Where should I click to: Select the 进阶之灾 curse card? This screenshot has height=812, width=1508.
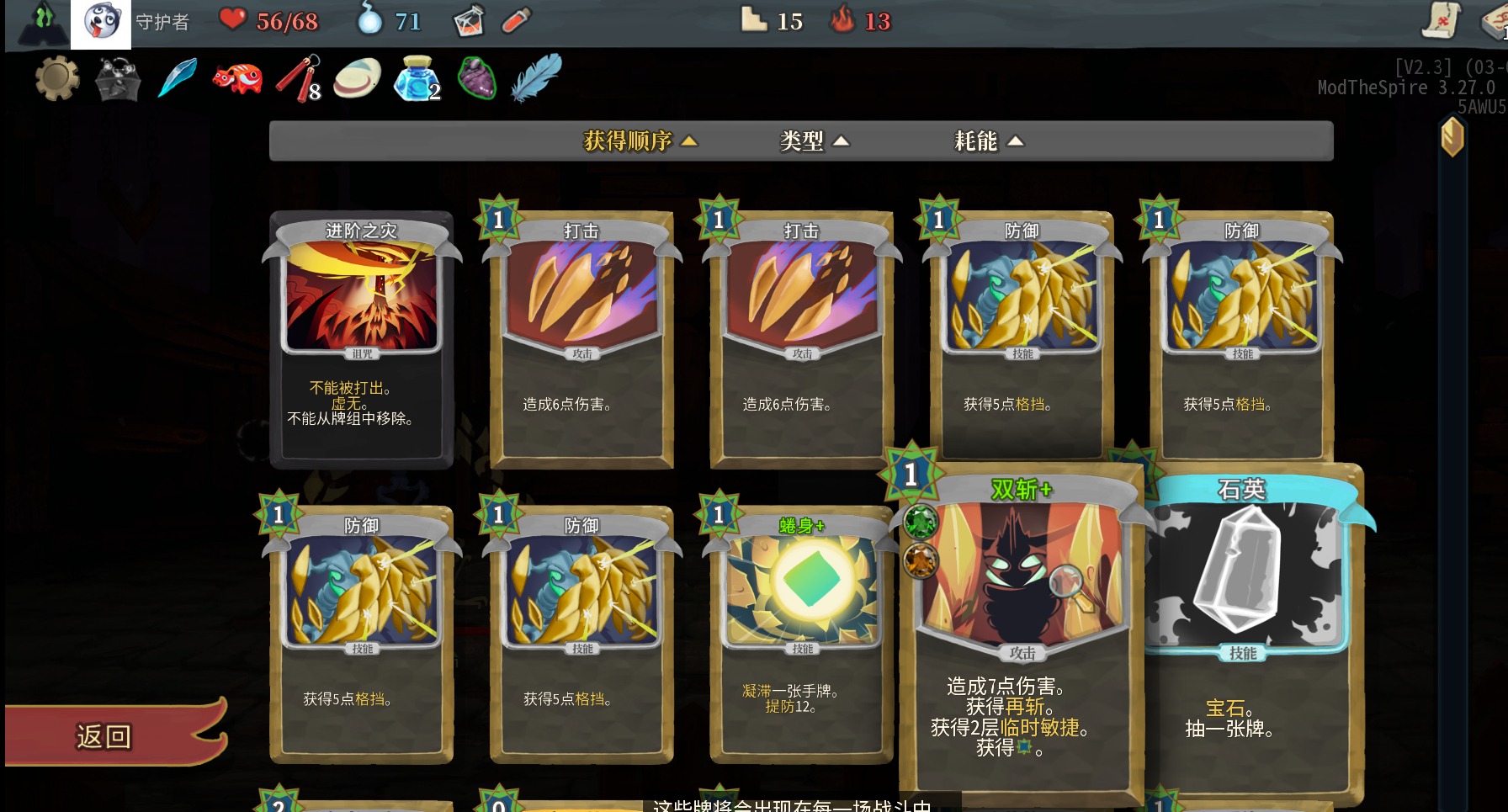(361, 340)
